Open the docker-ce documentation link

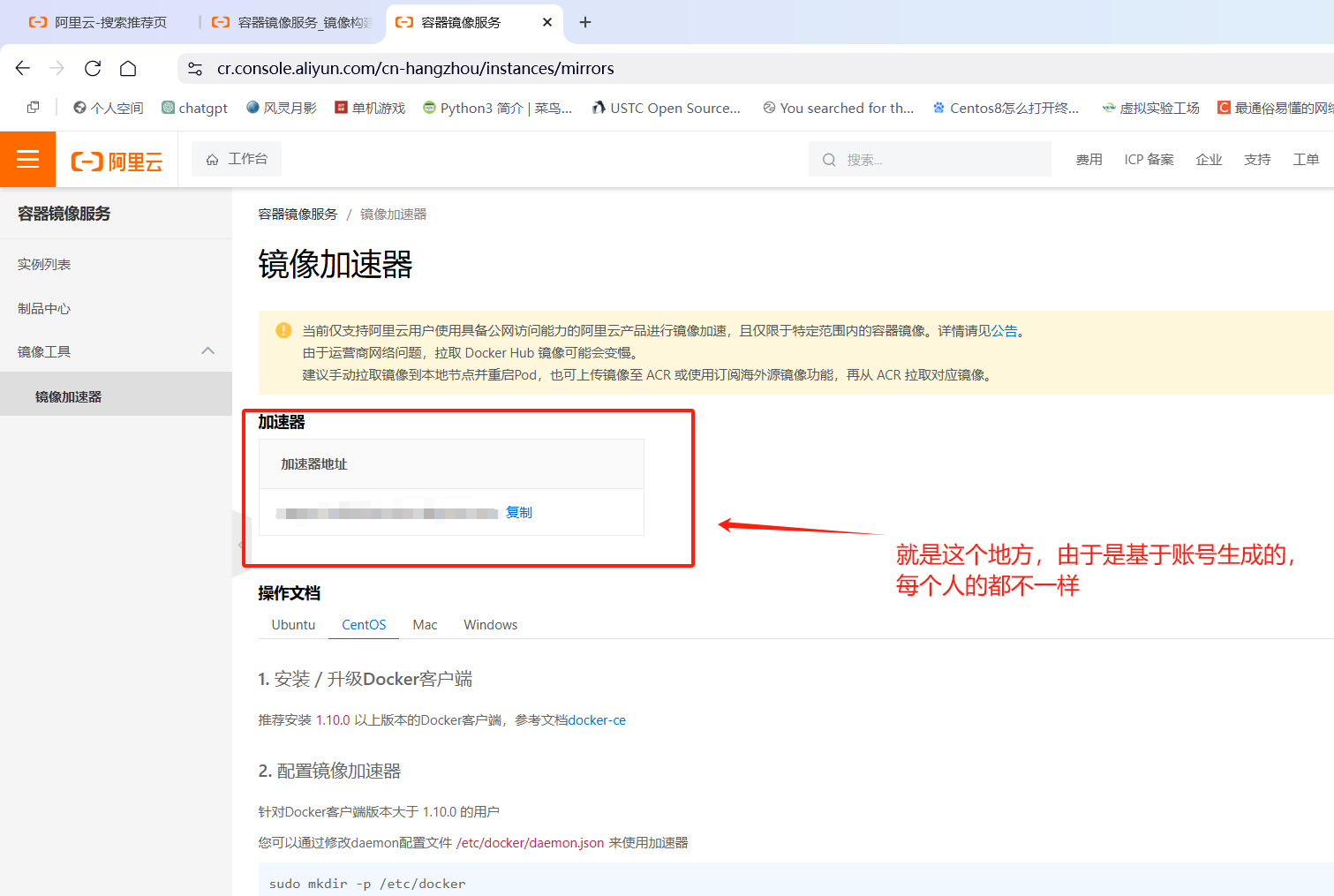[597, 720]
